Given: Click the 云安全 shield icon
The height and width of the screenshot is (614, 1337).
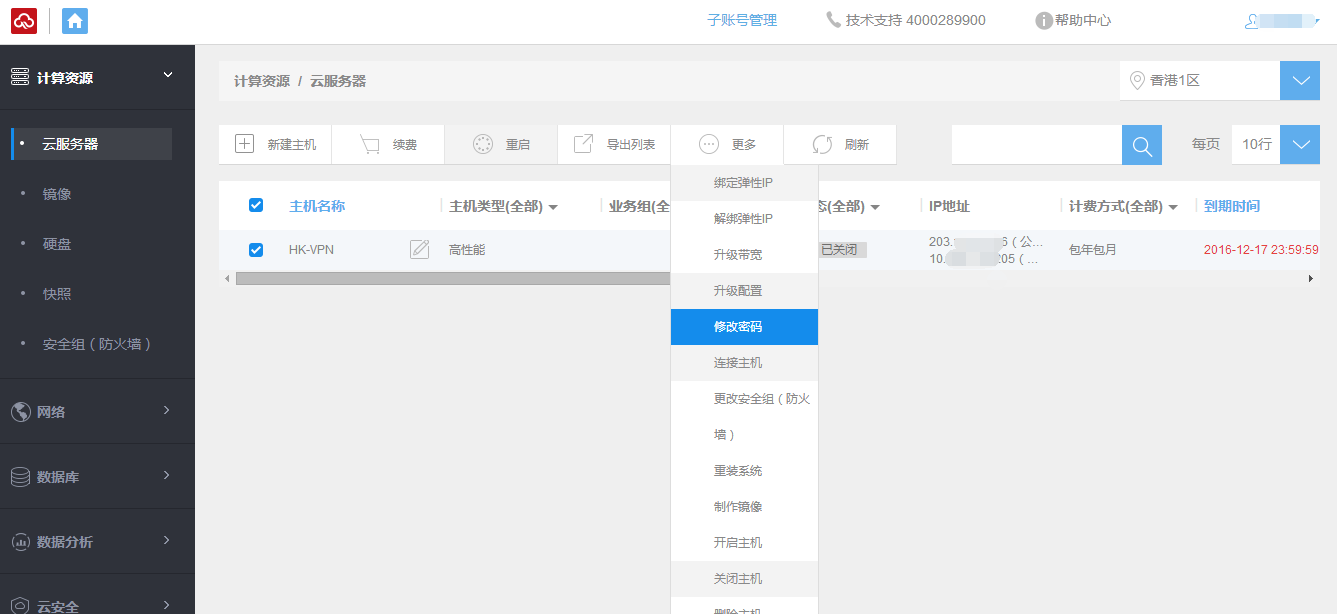Looking at the screenshot, I should [x=20, y=606].
